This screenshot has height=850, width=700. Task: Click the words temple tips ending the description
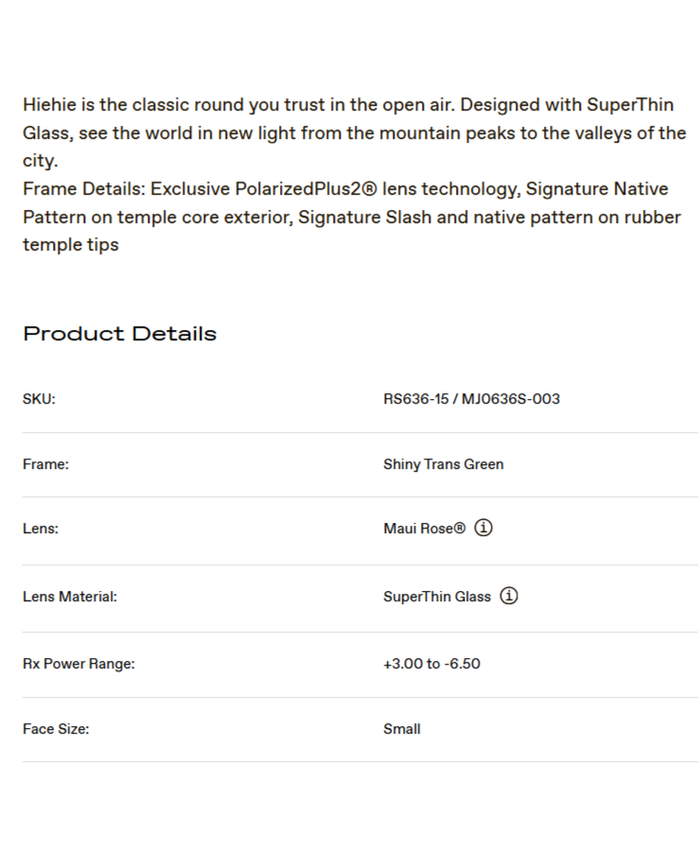71,245
